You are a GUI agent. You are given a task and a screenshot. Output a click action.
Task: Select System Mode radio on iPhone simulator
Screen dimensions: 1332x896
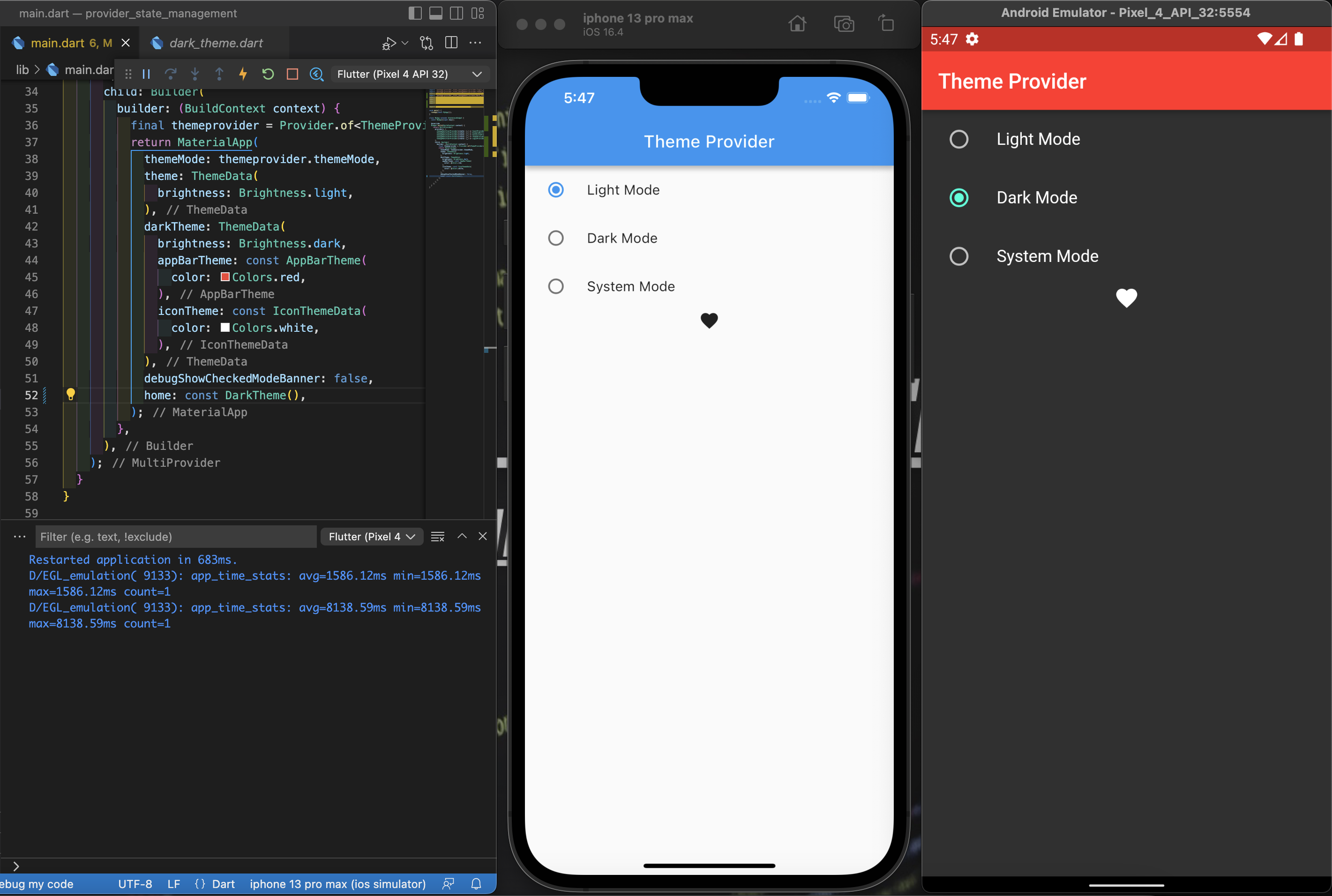pos(555,286)
